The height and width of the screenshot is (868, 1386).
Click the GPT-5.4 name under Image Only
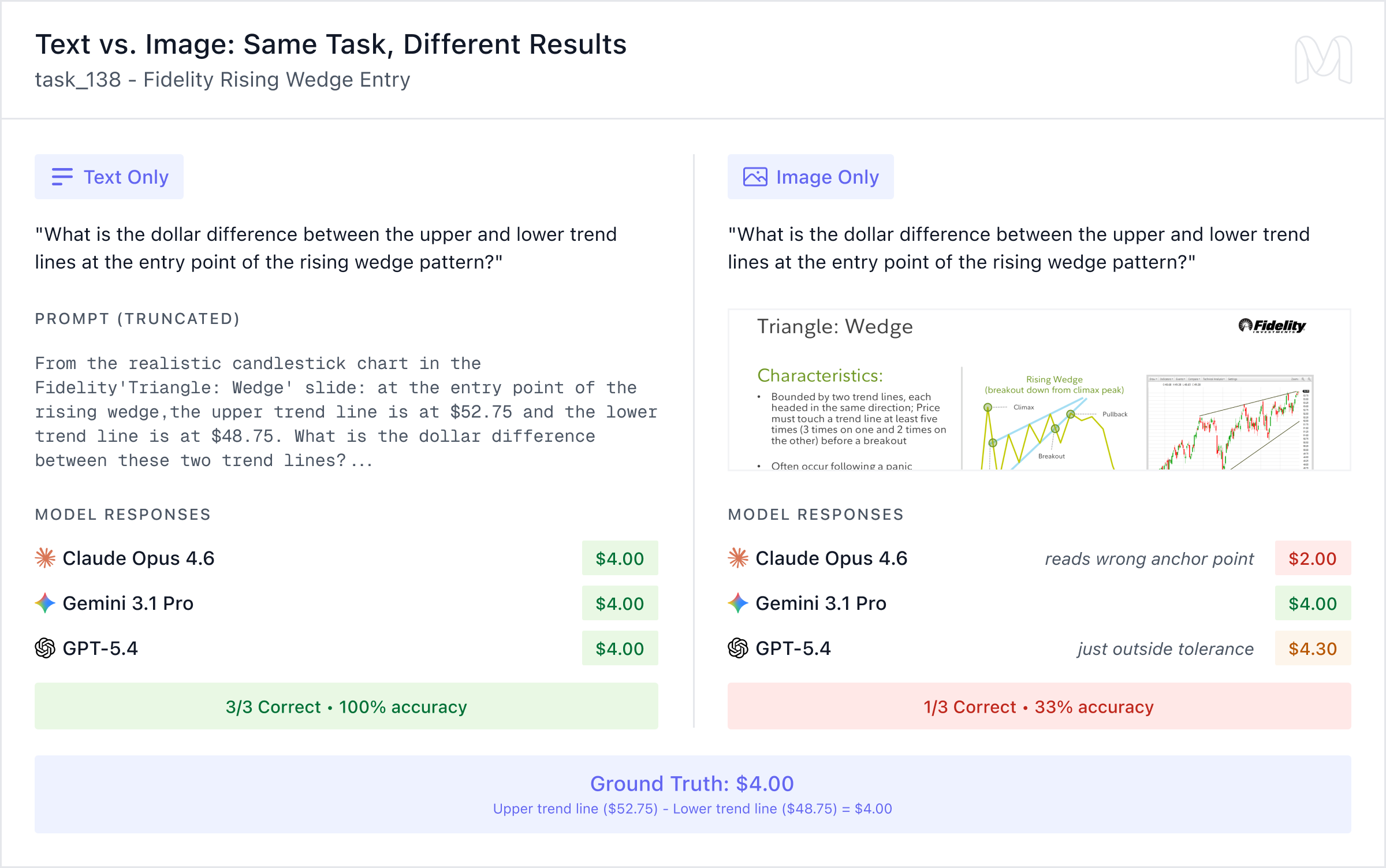click(x=793, y=648)
